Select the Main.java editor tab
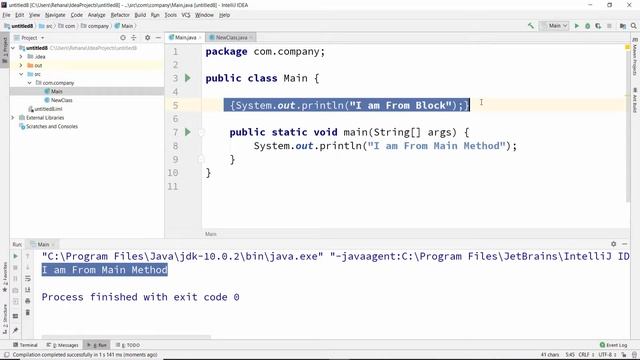Viewport: 640px width, 360px height. [185, 38]
